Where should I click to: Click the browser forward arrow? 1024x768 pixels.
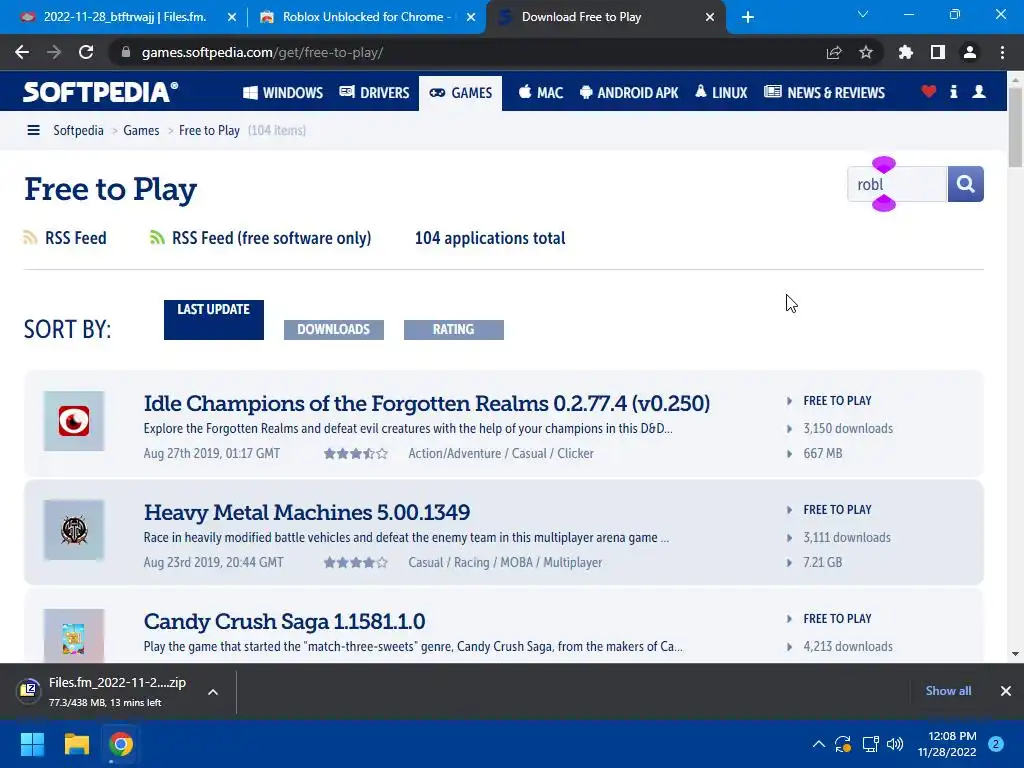point(54,52)
